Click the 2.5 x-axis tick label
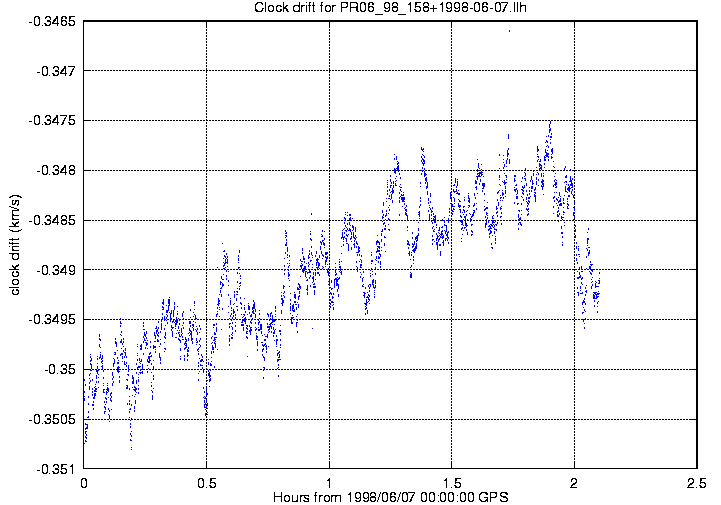721x505 pixels. click(697, 483)
